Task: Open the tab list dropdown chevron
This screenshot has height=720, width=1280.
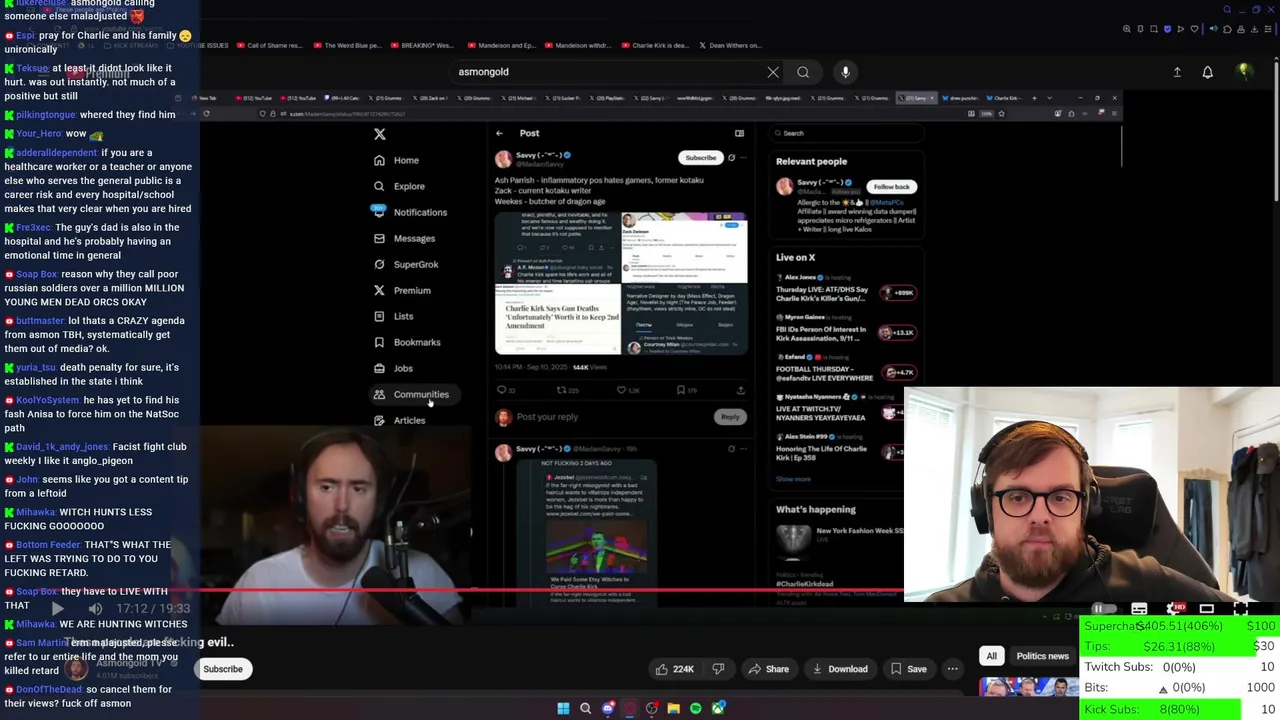Action: 1047,98
